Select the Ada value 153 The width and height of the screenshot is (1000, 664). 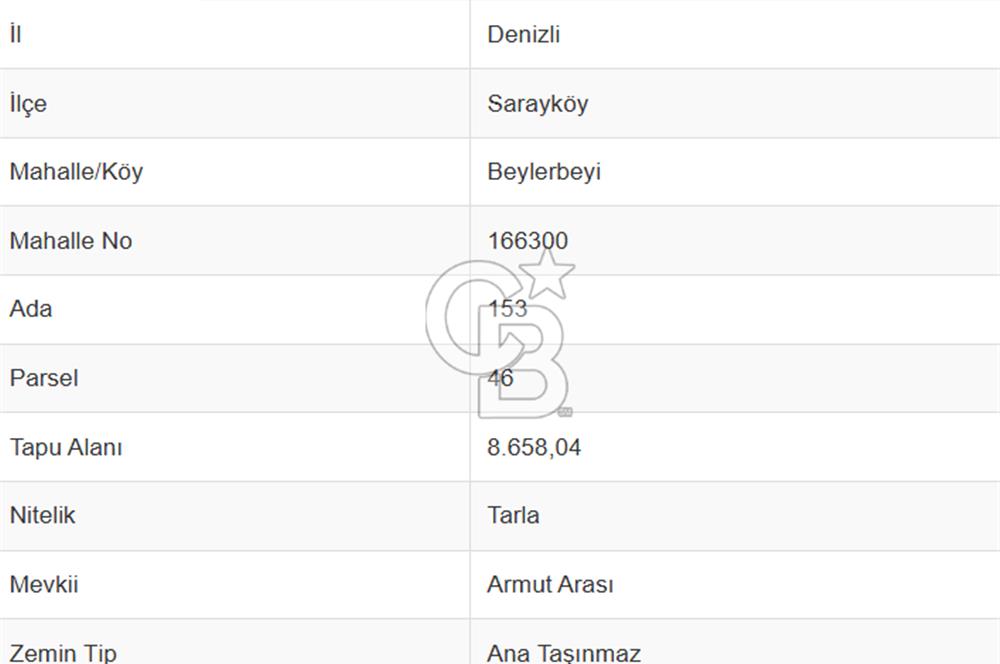tap(507, 309)
